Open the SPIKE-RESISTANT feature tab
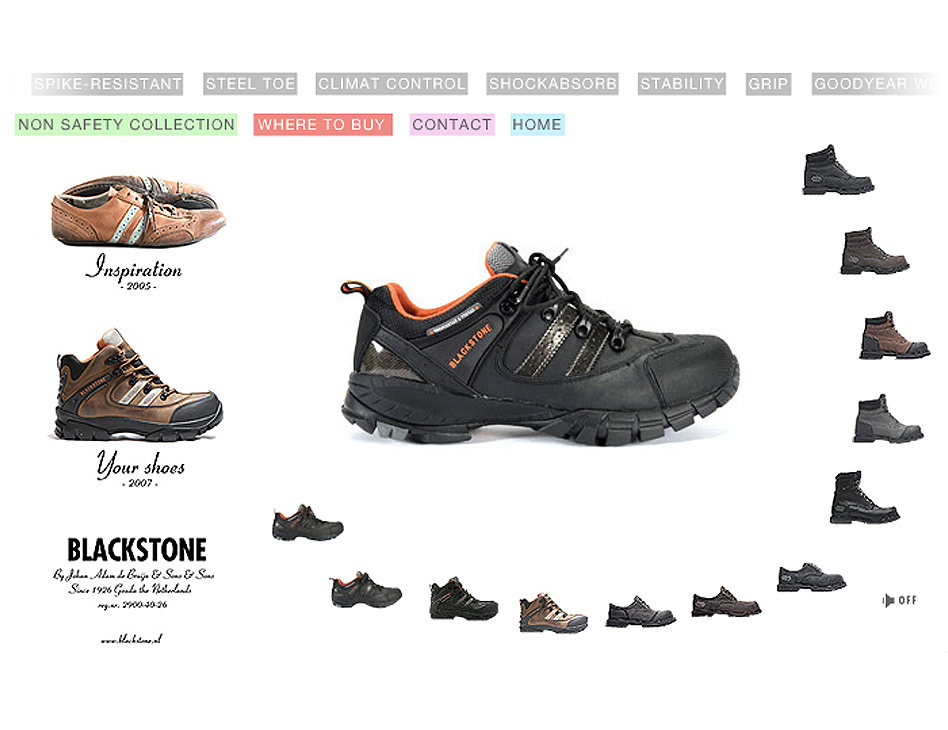This screenshot has width=948, height=730. pos(107,84)
